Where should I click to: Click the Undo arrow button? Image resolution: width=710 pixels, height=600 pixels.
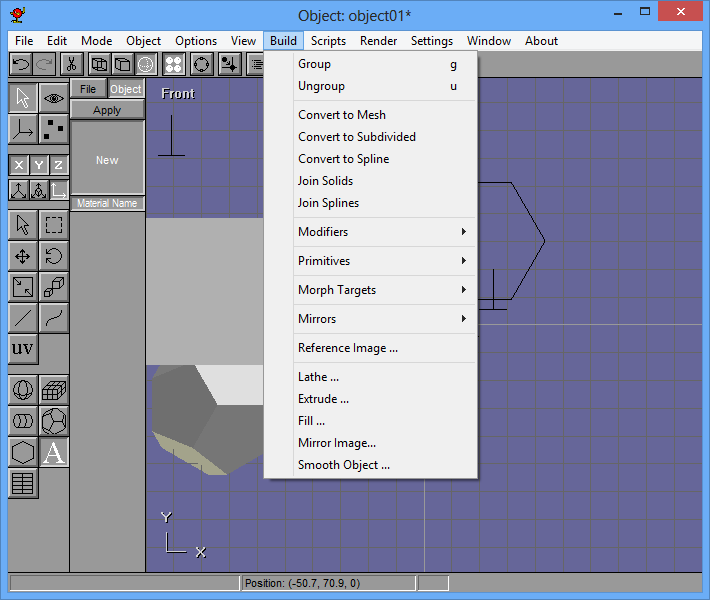[21, 64]
